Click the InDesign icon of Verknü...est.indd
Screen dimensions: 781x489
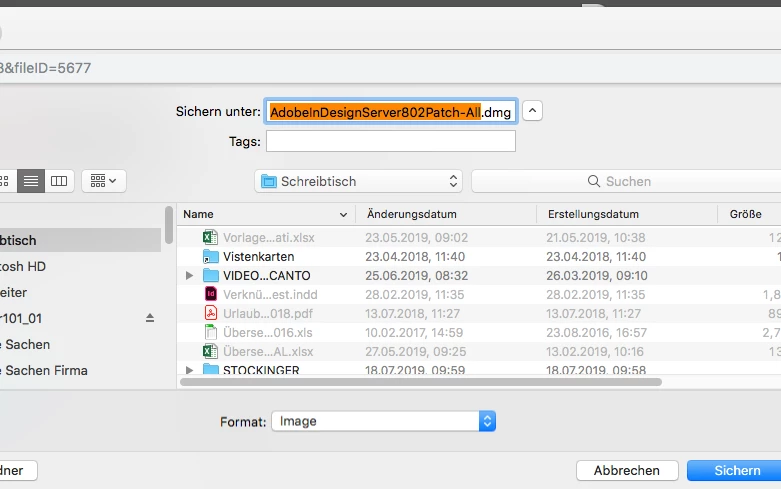pyautogui.click(x=211, y=294)
